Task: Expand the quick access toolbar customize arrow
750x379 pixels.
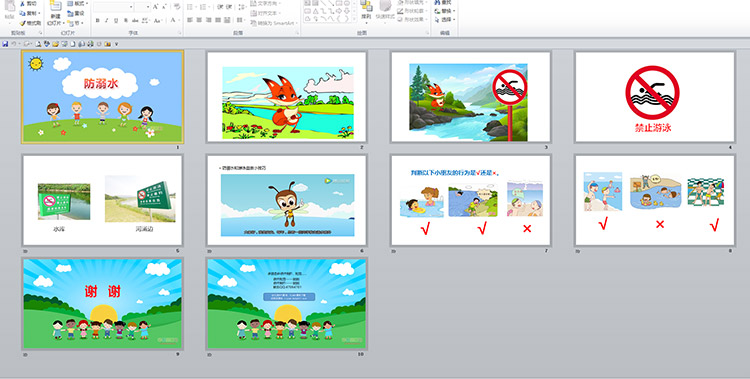Action: [x=116, y=44]
